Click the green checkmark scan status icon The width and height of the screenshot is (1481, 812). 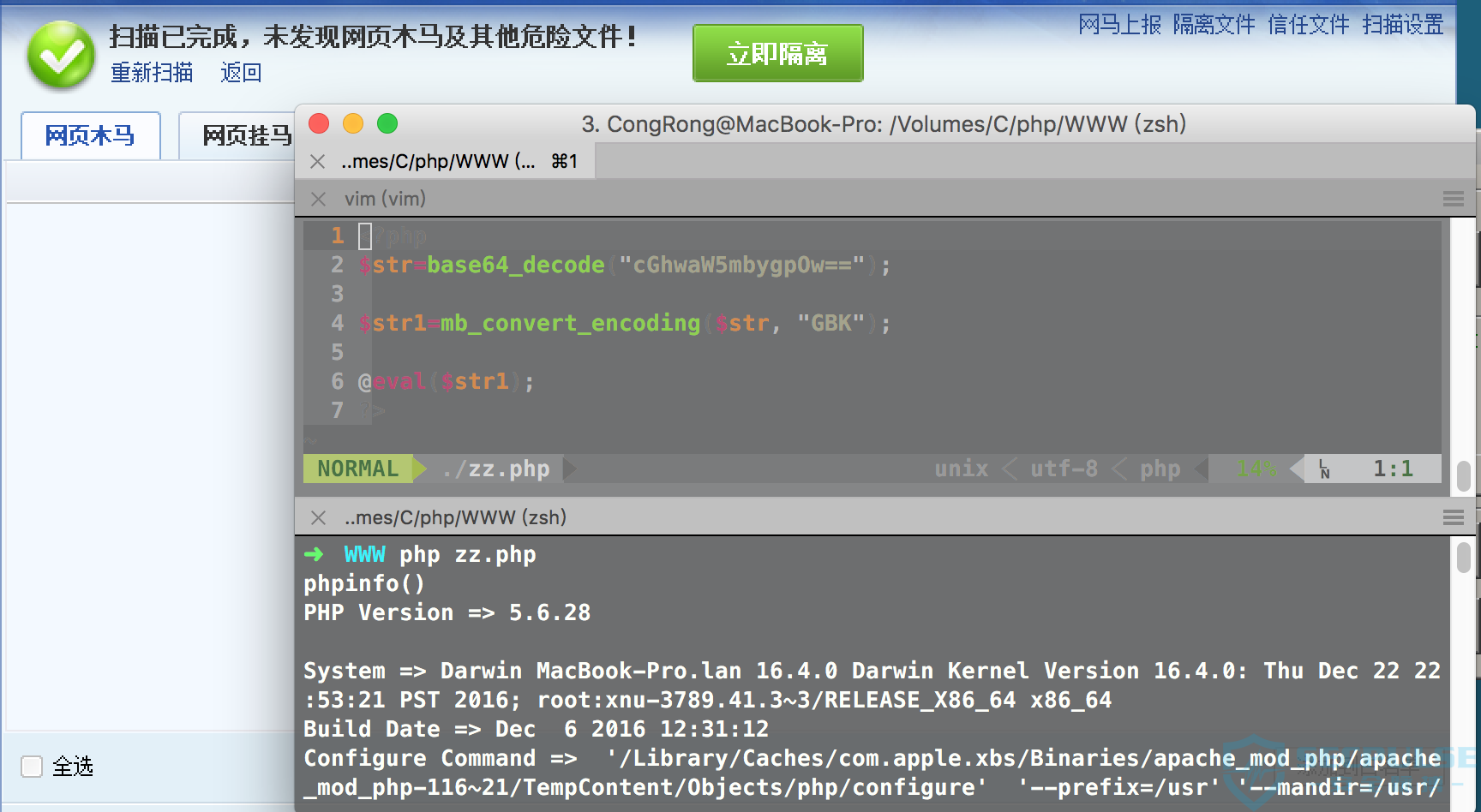[x=61, y=56]
